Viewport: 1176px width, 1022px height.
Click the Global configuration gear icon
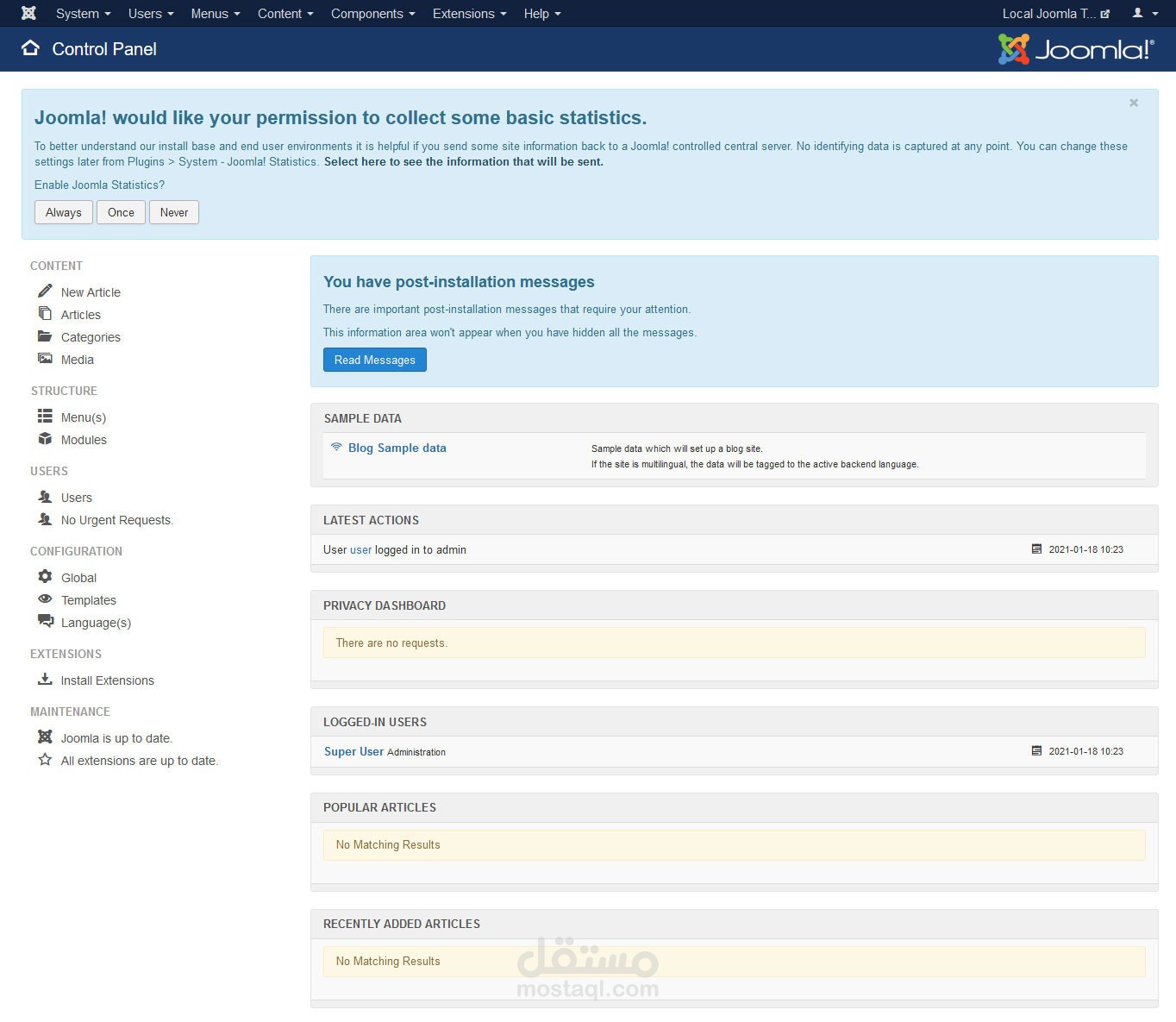coord(45,576)
